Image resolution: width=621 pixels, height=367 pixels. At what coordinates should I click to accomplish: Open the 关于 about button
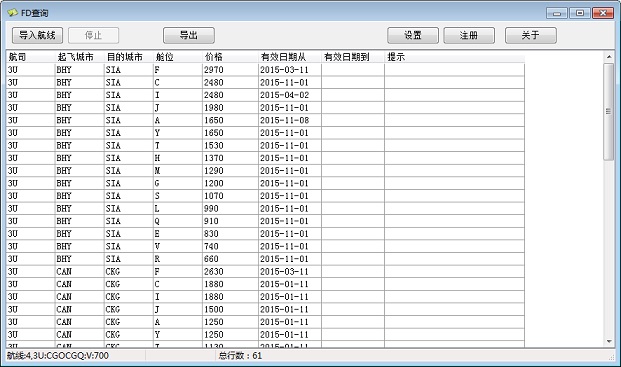(531, 35)
